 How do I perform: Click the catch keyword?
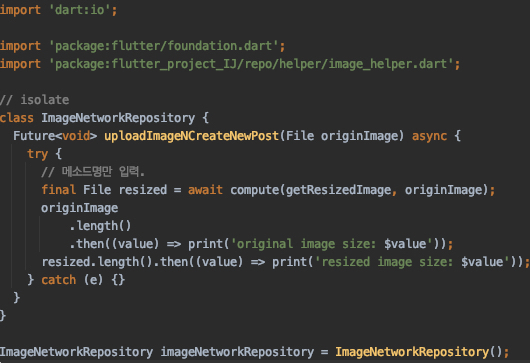58,280
